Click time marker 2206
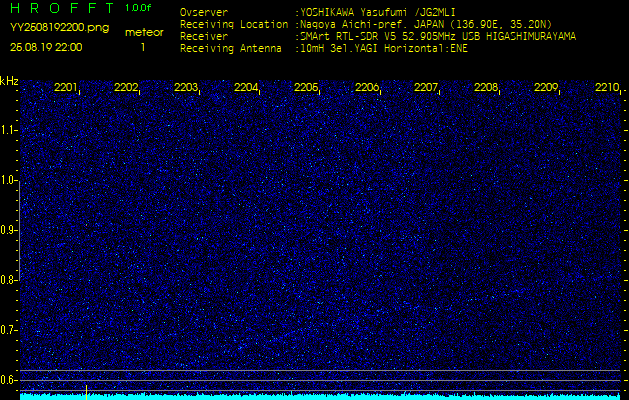The width and height of the screenshot is (629, 400). (x=367, y=87)
